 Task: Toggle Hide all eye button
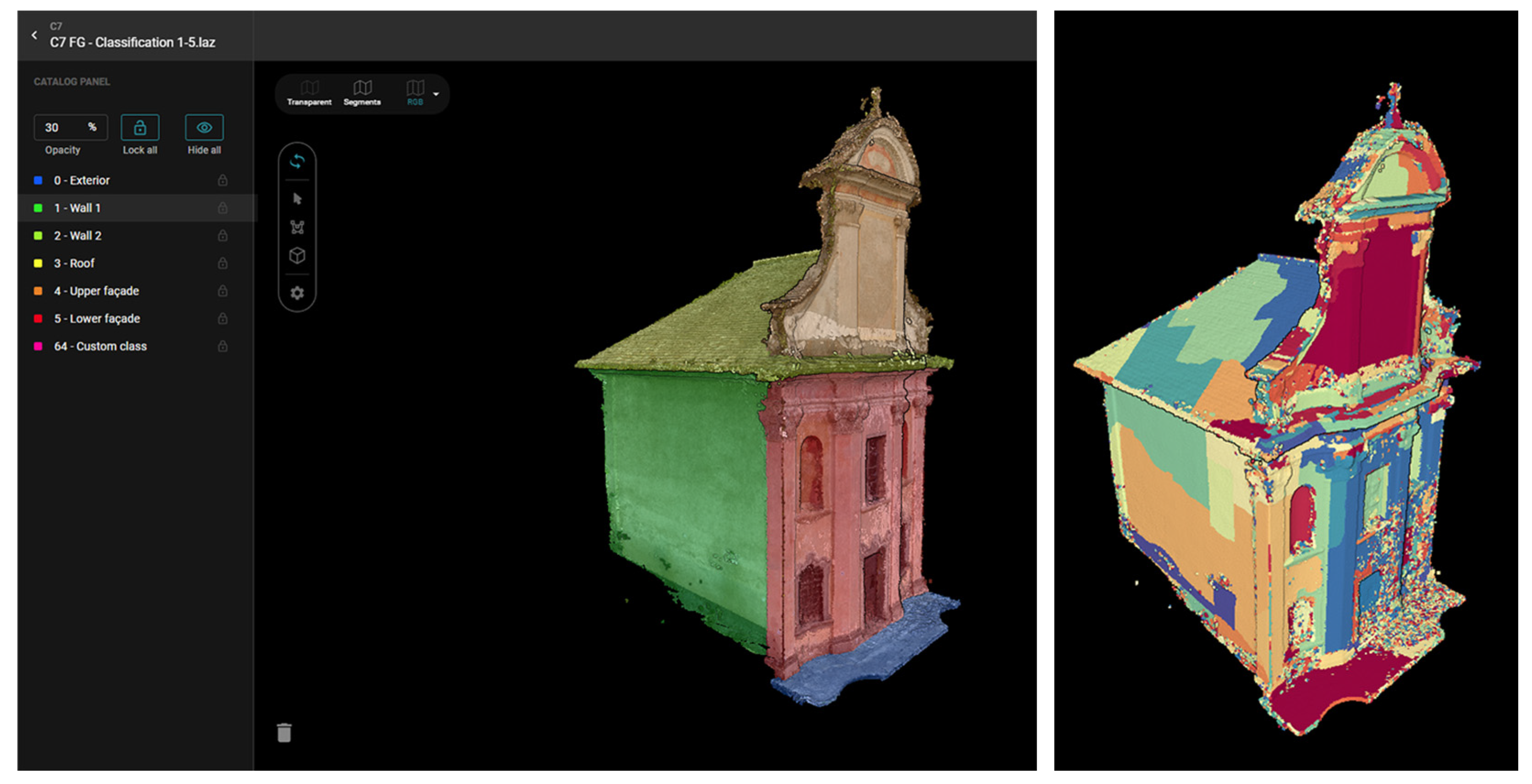[204, 127]
